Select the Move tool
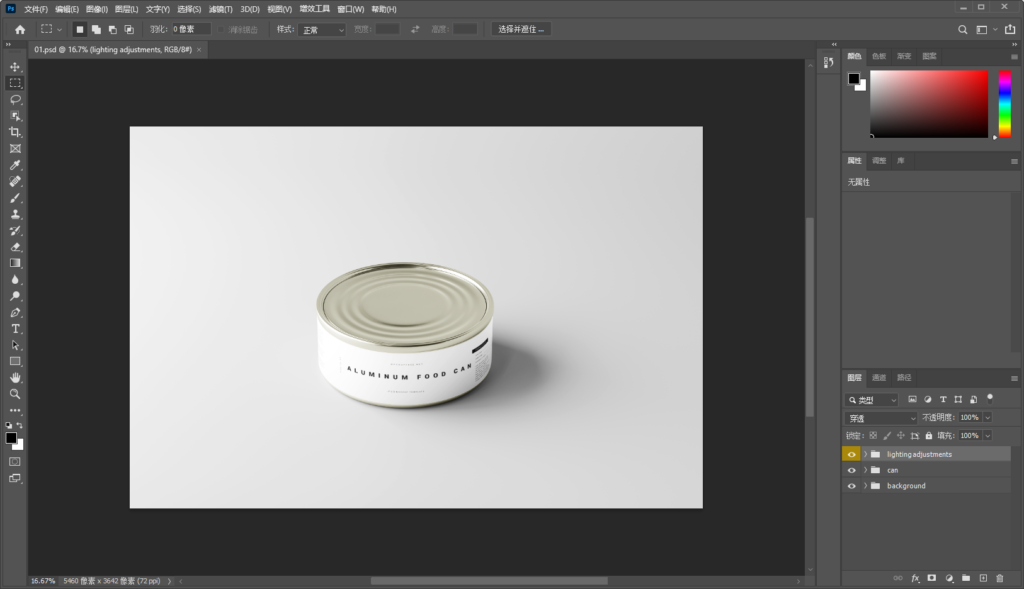This screenshot has width=1024, height=589. coord(15,67)
